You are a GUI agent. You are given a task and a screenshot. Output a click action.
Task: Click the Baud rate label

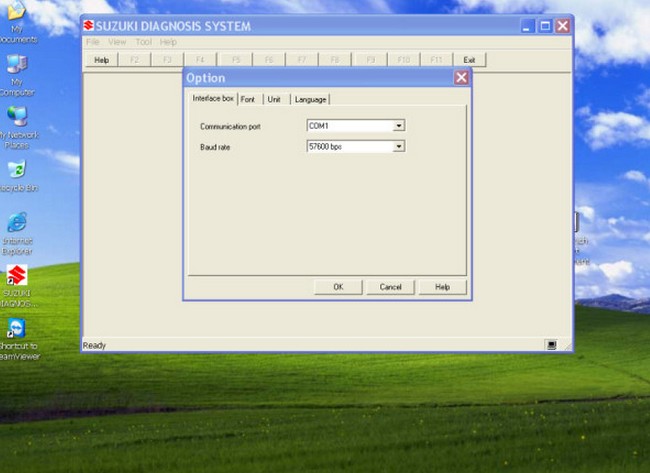pos(215,147)
